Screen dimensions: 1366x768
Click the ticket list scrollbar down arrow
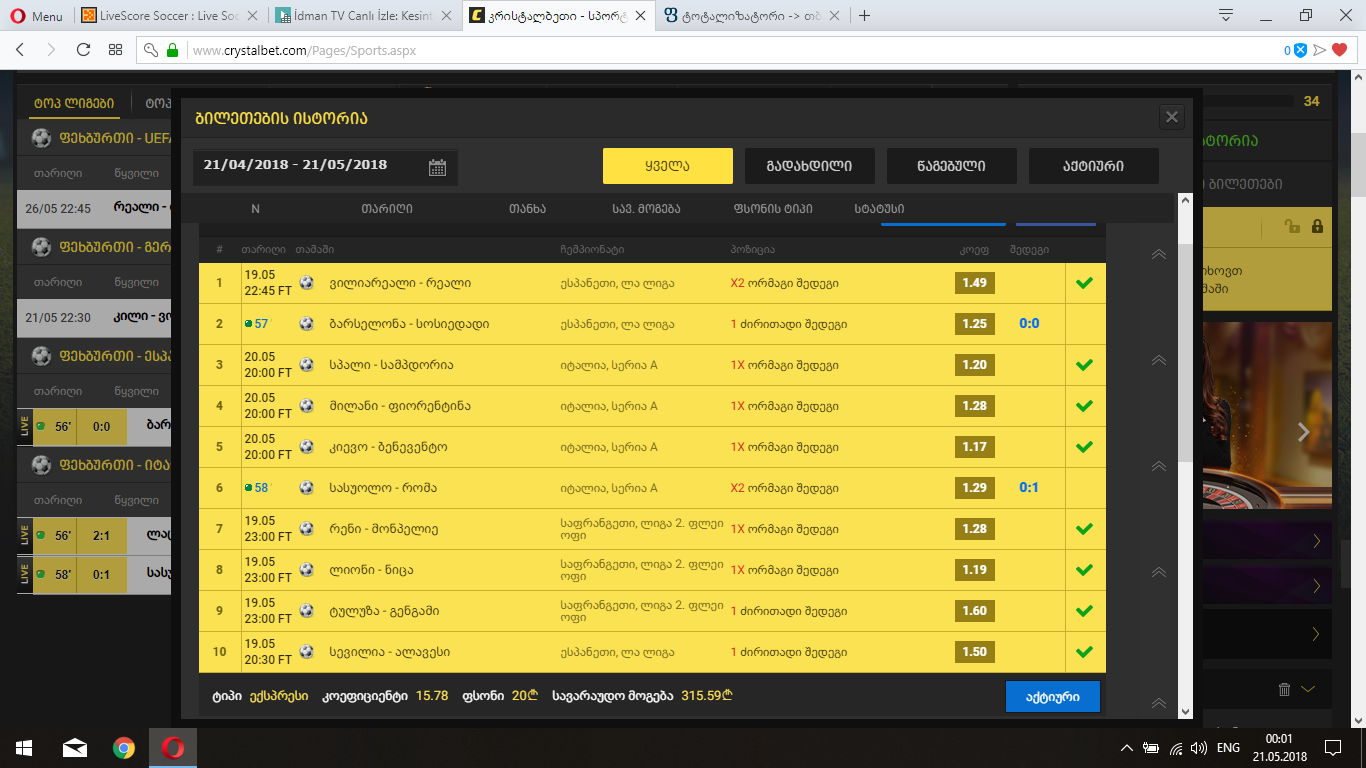point(1185,711)
